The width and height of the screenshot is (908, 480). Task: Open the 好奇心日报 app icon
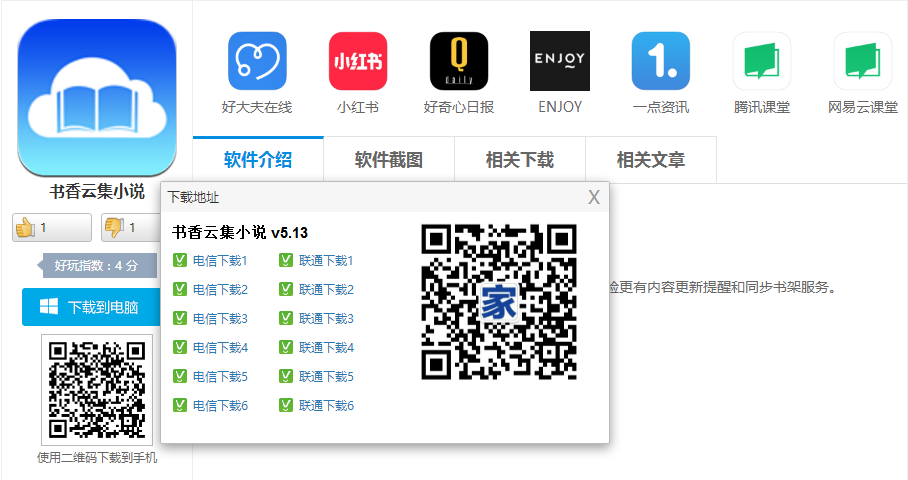(459, 61)
